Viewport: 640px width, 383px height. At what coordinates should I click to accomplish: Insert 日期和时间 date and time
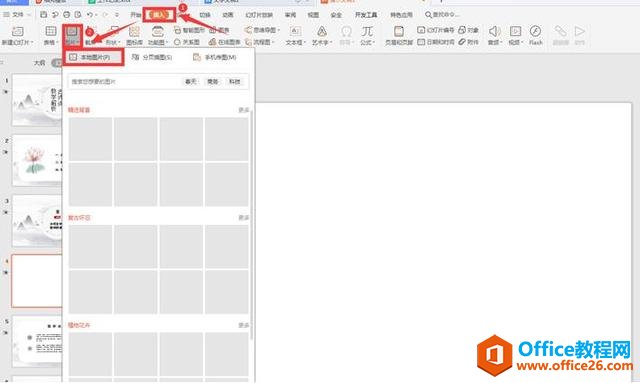[435, 42]
